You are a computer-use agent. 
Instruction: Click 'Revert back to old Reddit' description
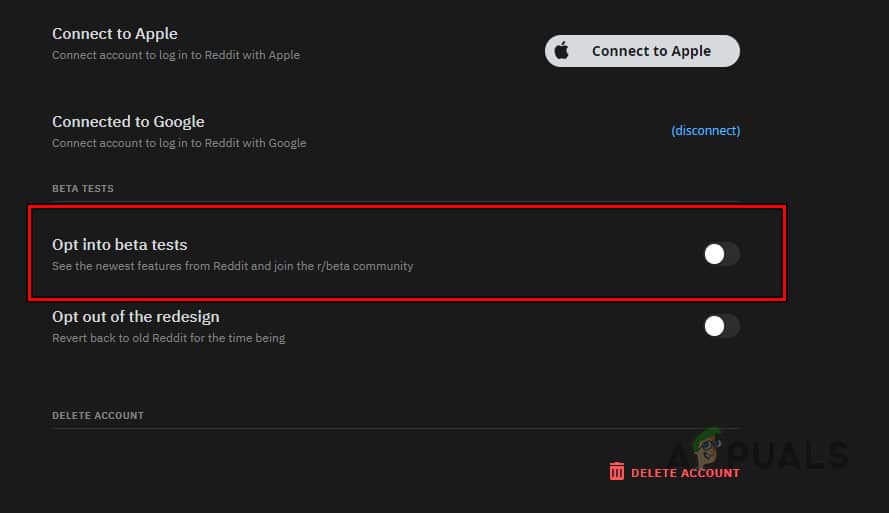(x=168, y=338)
